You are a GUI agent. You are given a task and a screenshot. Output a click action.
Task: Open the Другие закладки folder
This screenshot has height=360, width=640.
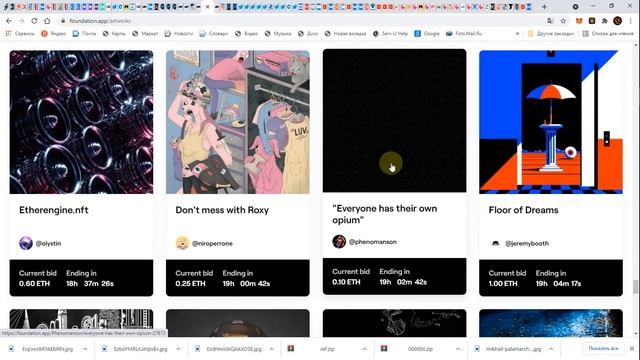pyautogui.click(x=551, y=33)
